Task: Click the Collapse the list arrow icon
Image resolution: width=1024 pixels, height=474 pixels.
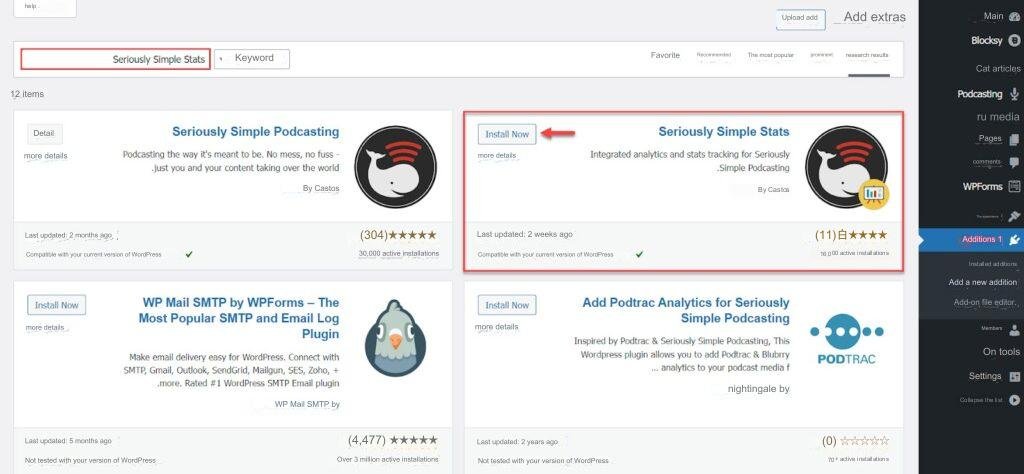Action: pyautogui.click(x=1014, y=400)
